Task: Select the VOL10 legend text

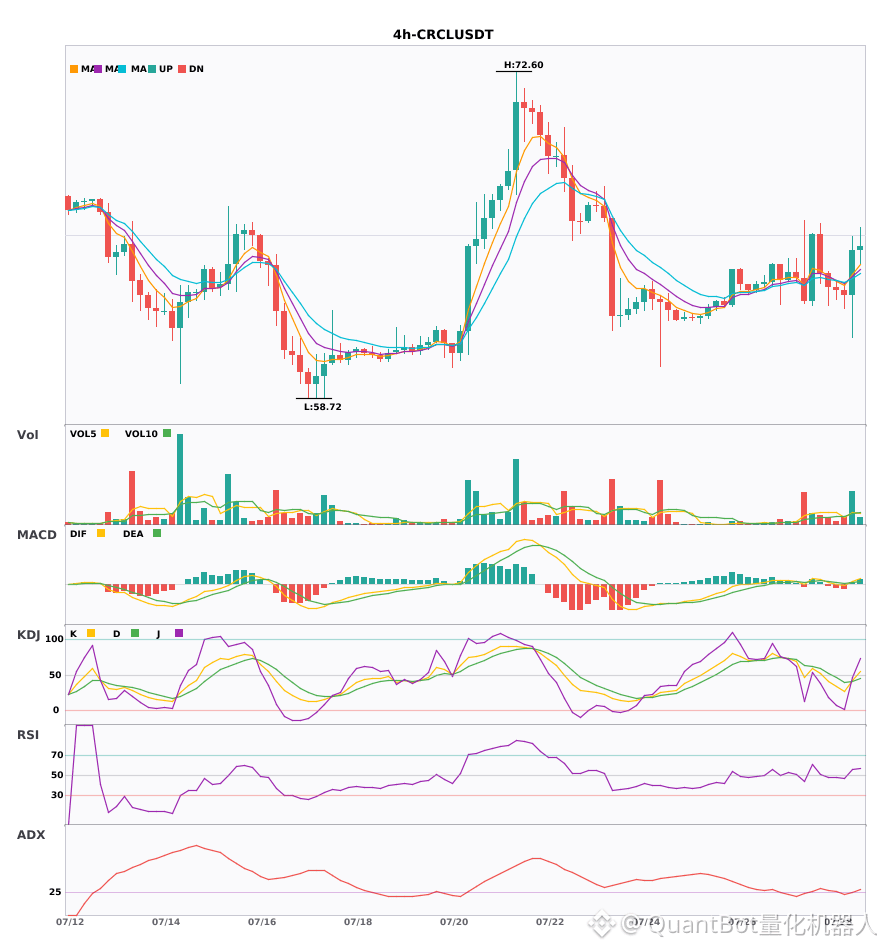Action: [x=141, y=434]
